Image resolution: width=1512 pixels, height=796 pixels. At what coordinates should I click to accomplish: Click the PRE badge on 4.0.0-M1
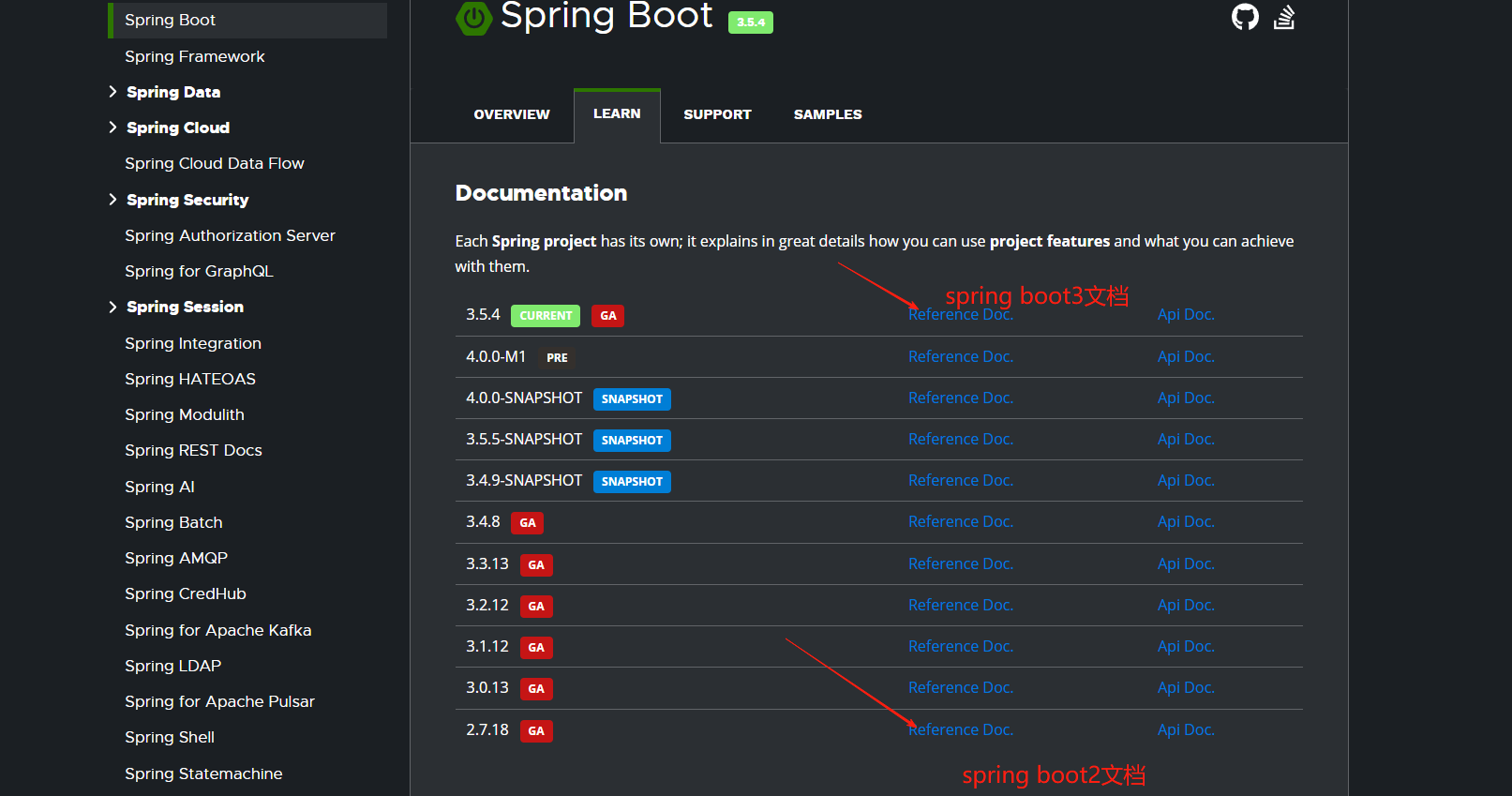pos(557,357)
